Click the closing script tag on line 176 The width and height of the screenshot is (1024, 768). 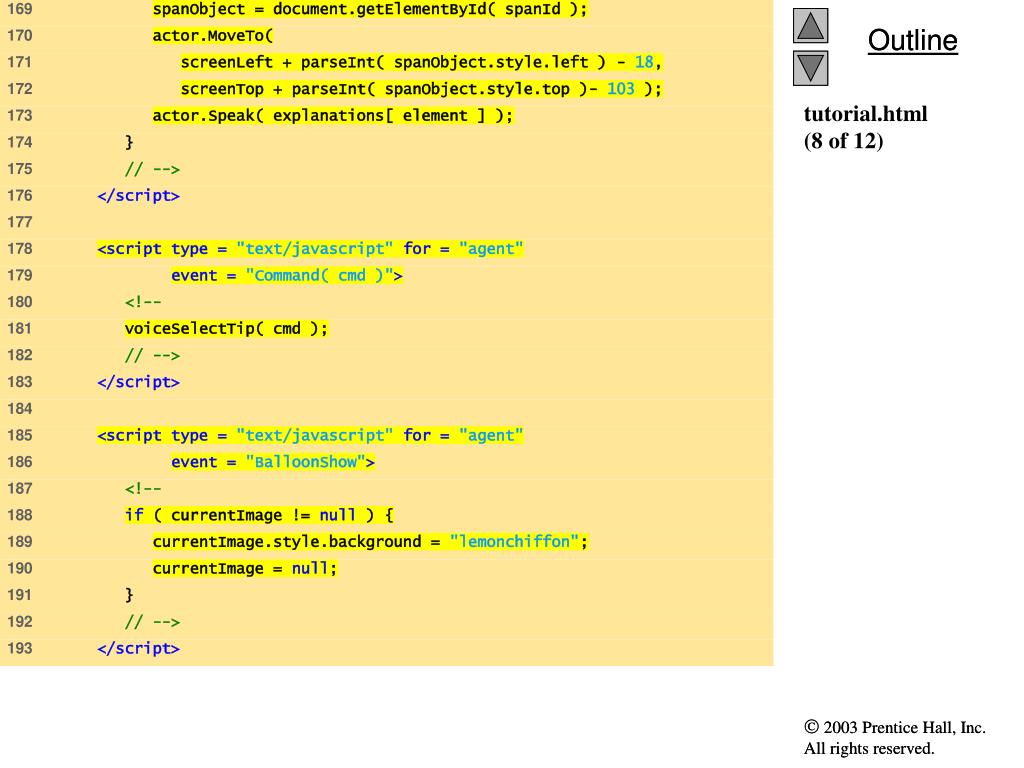[138, 196]
